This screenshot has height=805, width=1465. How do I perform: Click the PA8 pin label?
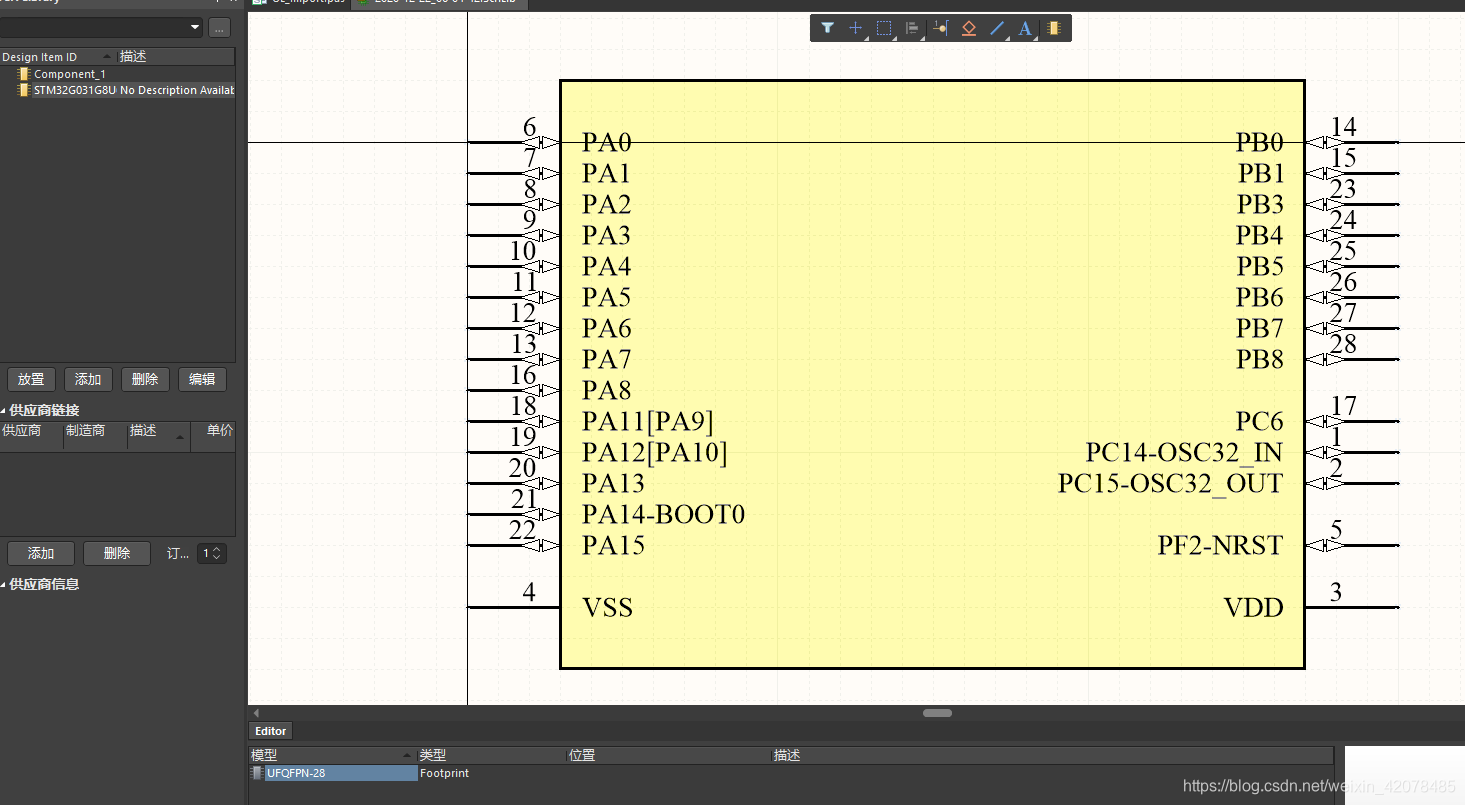coord(607,391)
